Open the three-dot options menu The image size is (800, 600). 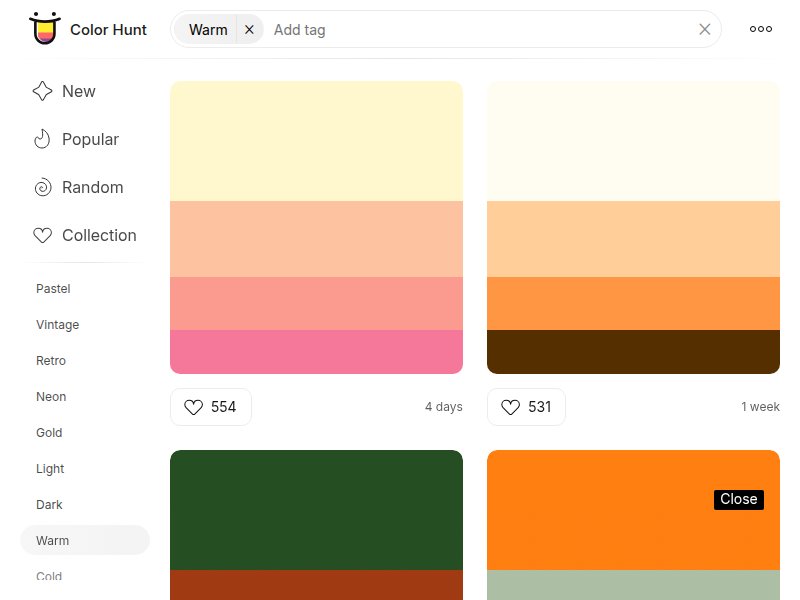click(x=761, y=29)
